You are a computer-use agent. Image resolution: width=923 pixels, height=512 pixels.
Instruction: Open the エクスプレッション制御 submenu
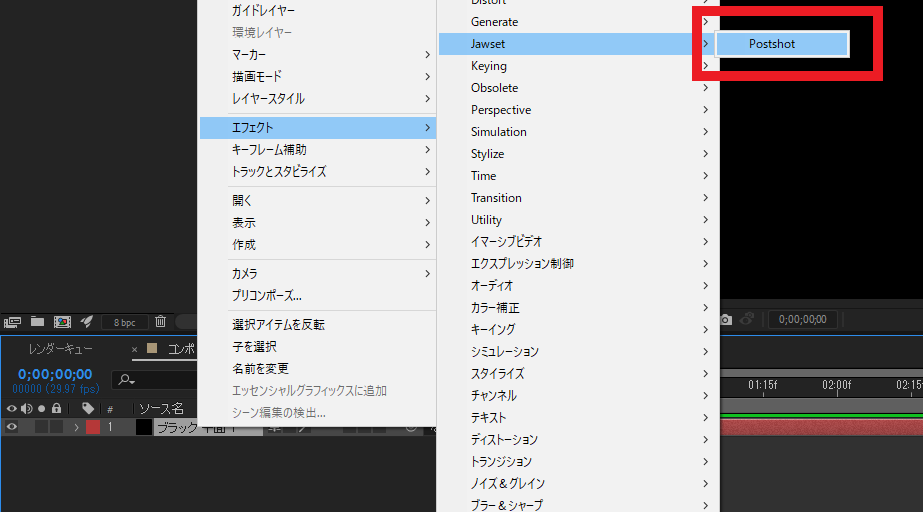[577, 264]
